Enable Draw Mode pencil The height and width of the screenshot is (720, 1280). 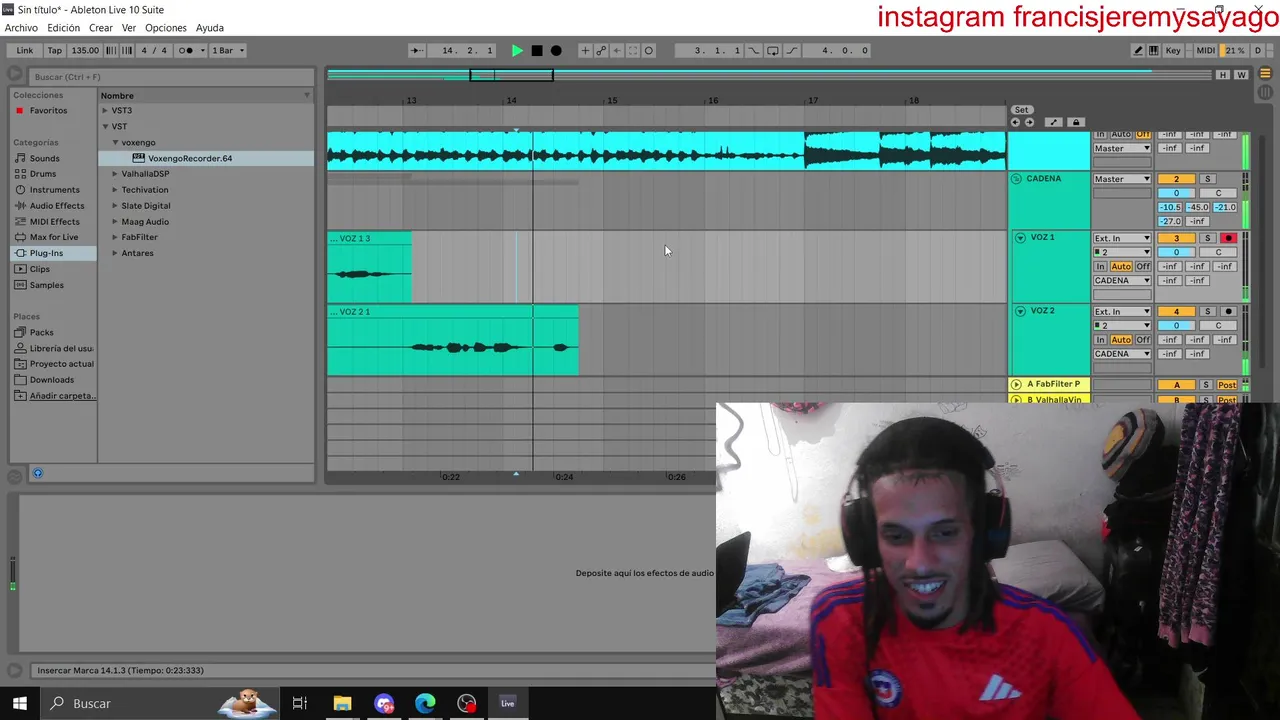pos(1138,50)
